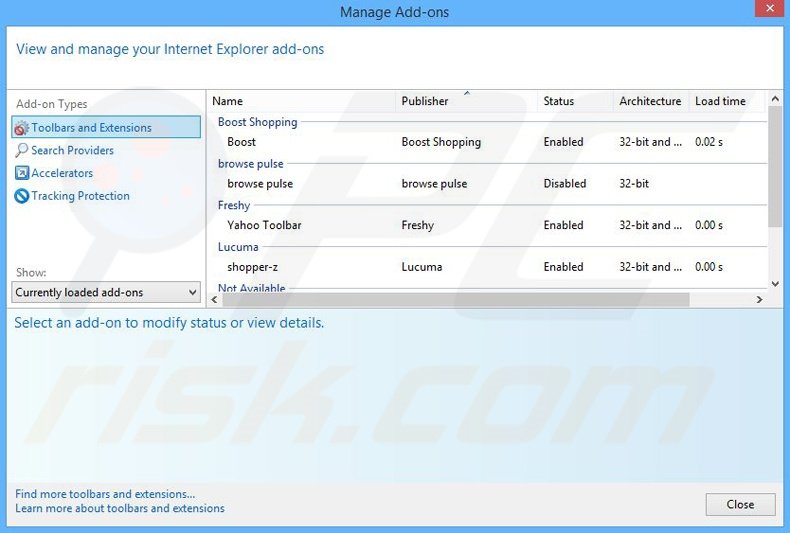Screen dimensions: 790x533
Task: Select the Yahoo Toolbar add-on
Action: 264,225
